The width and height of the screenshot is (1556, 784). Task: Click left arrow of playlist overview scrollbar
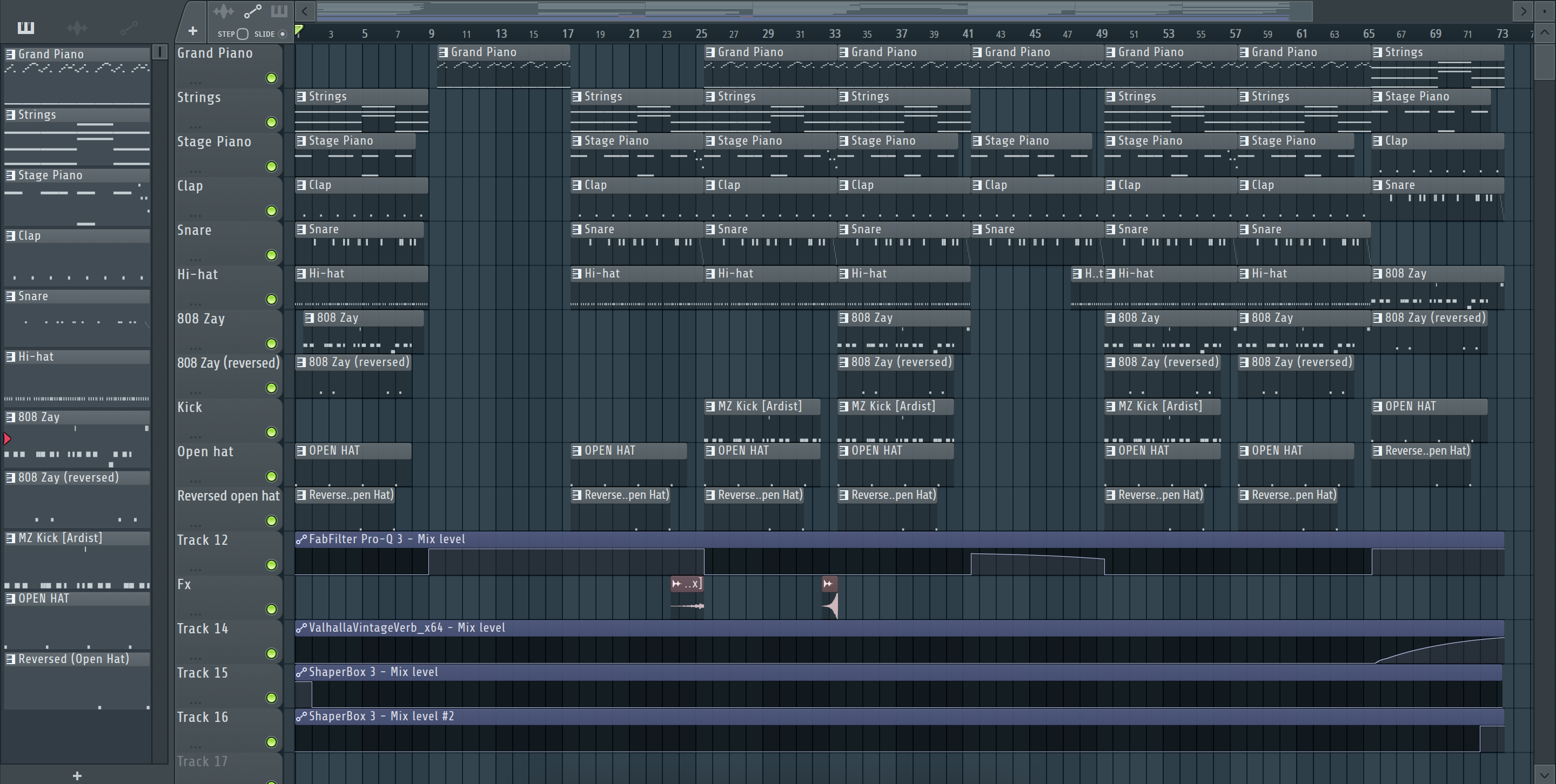click(305, 11)
